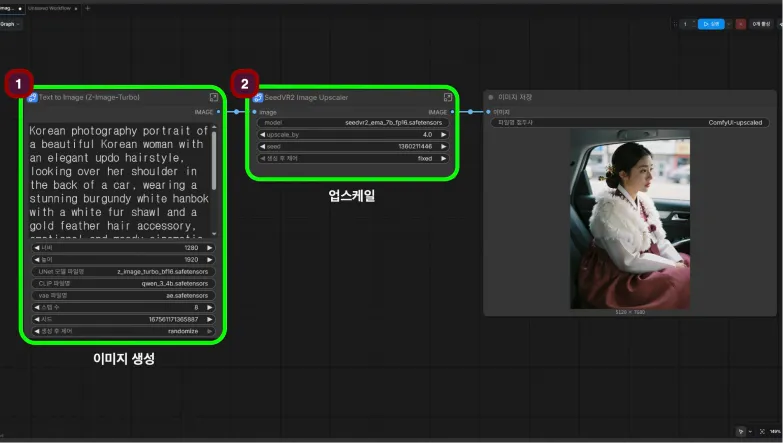Decrease 너비 width value 1280 with left arrow
This screenshot has height=443, width=783.
tap(36, 248)
